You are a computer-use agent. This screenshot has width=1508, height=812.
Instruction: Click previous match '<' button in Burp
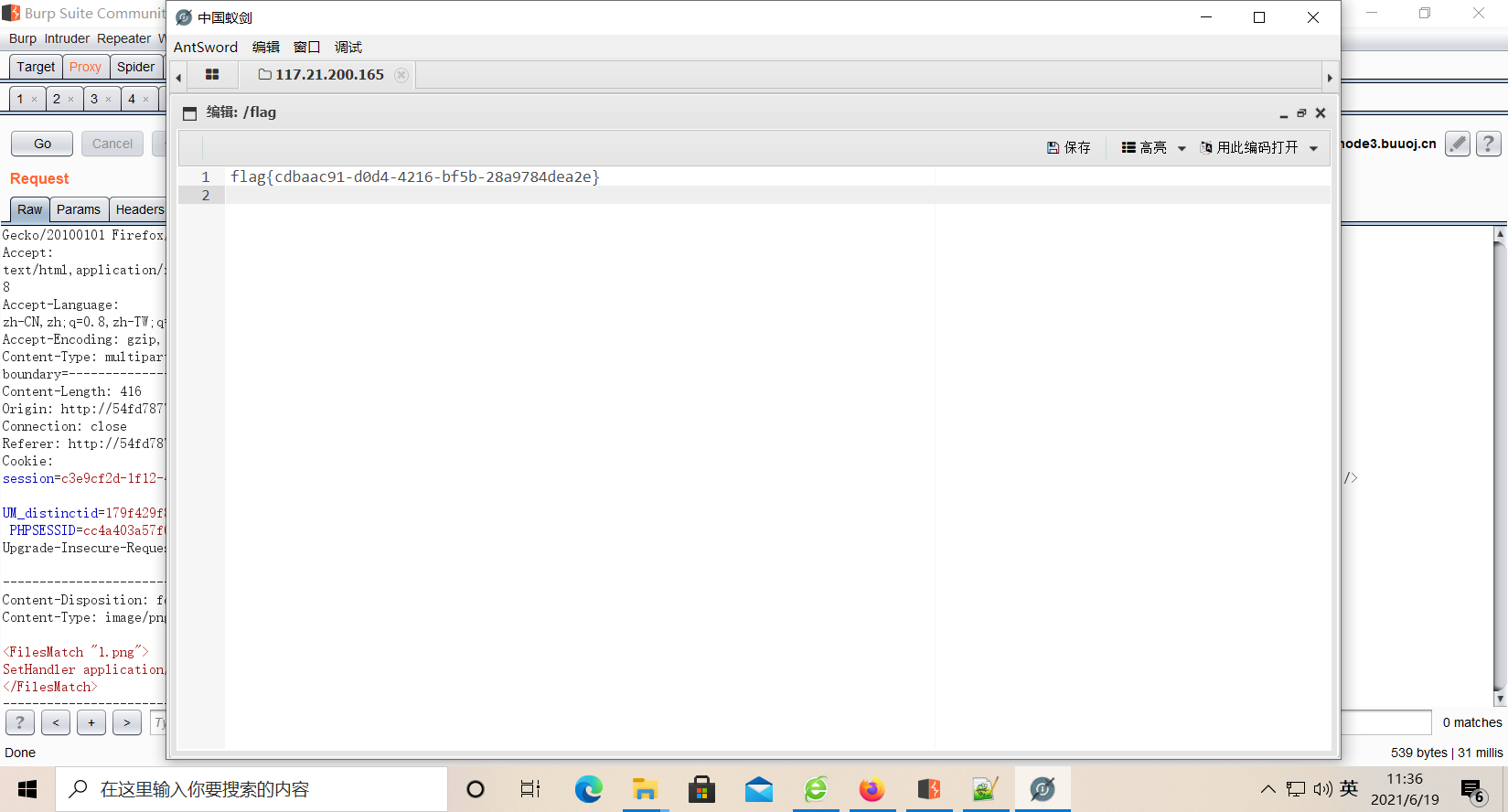[56, 722]
